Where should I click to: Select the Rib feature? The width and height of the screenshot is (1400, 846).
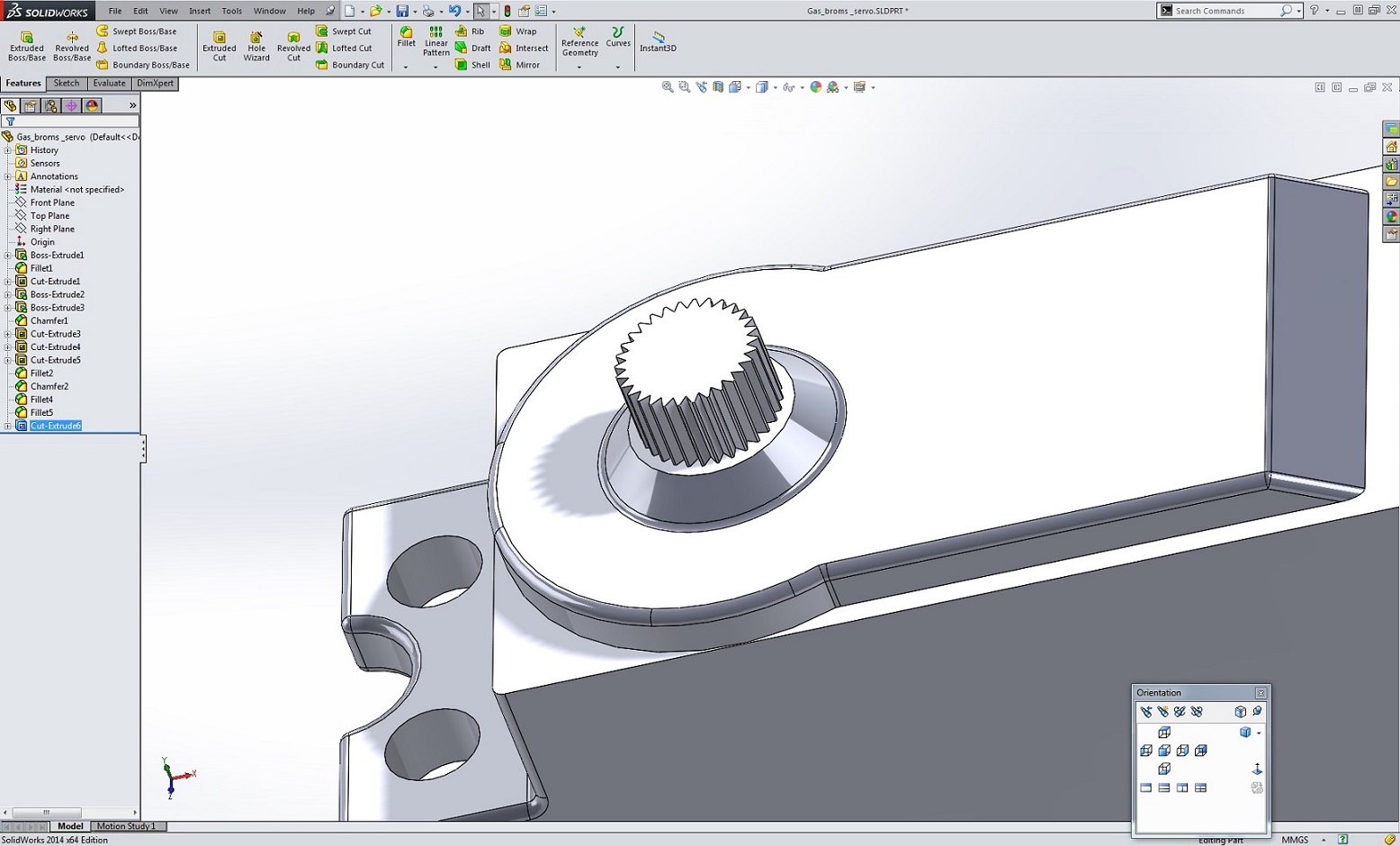click(470, 31)
